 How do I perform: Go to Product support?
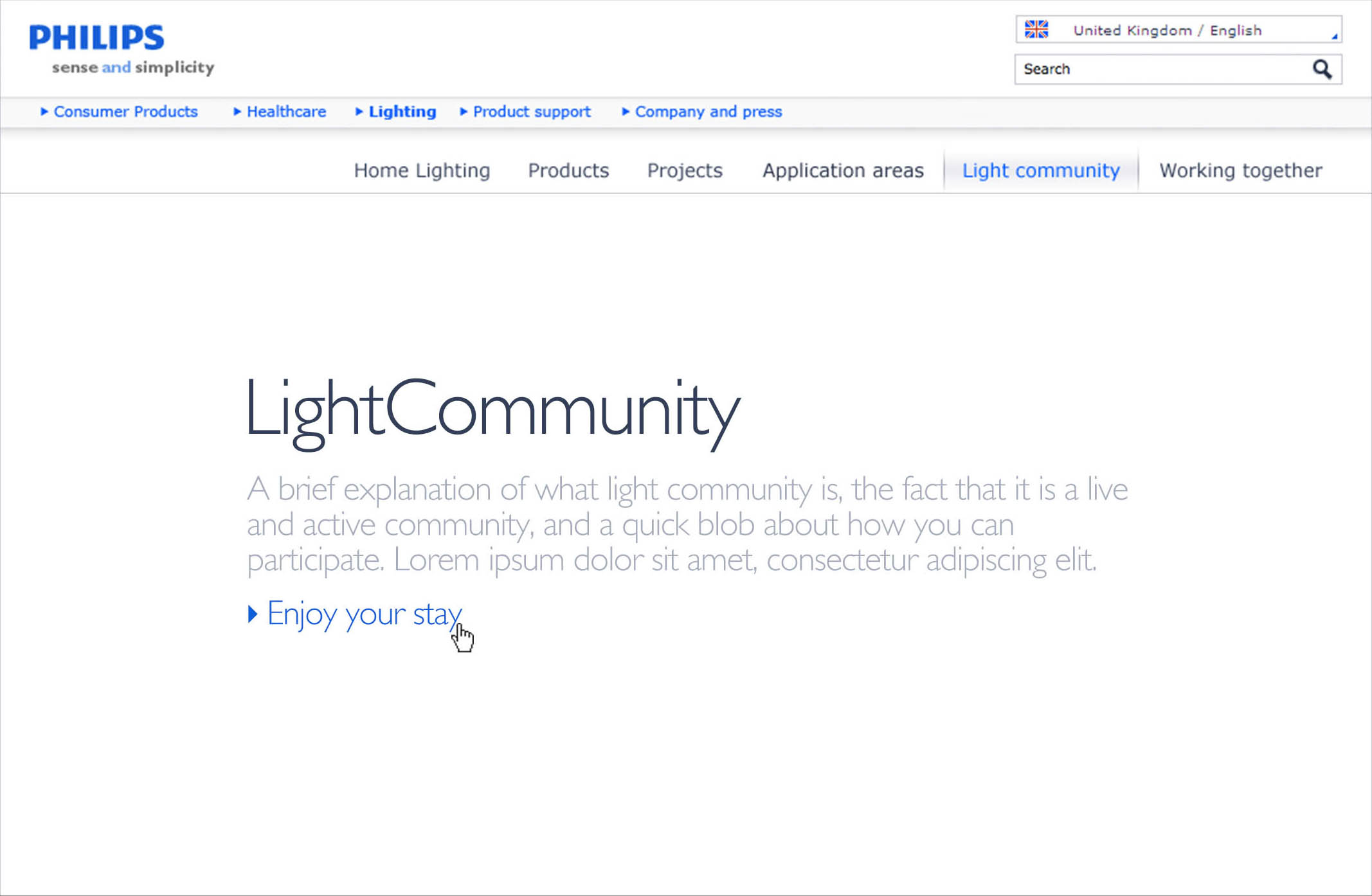point(531,112)
